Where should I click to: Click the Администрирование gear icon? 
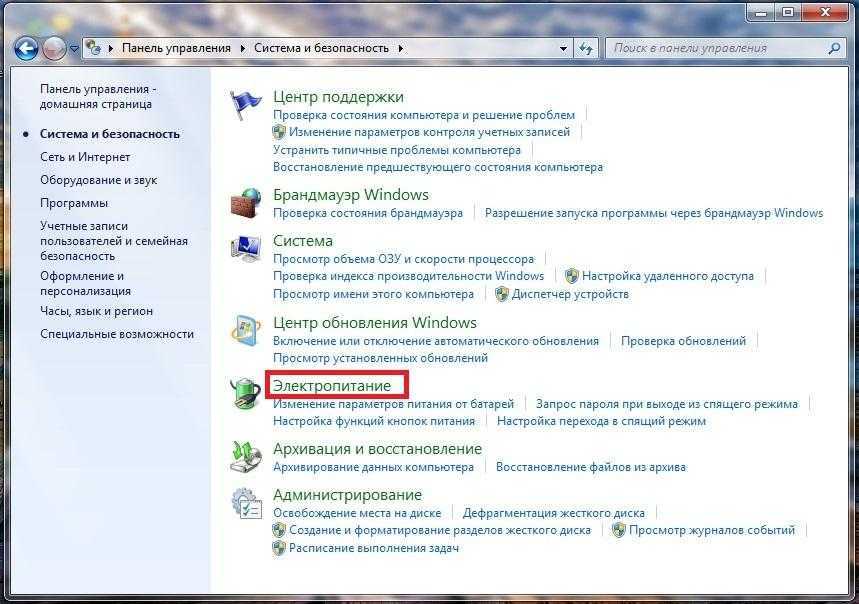pyautogui.click(x=247, y=503)
